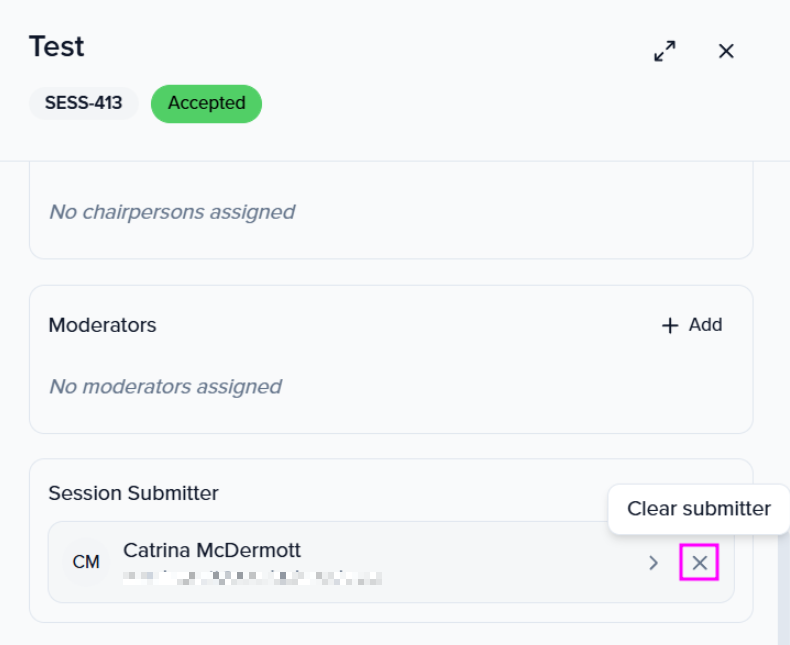The height and width of the screenshot is (645, 790).
Task: Click the CM avatar circle
Action: click(86, 562)
